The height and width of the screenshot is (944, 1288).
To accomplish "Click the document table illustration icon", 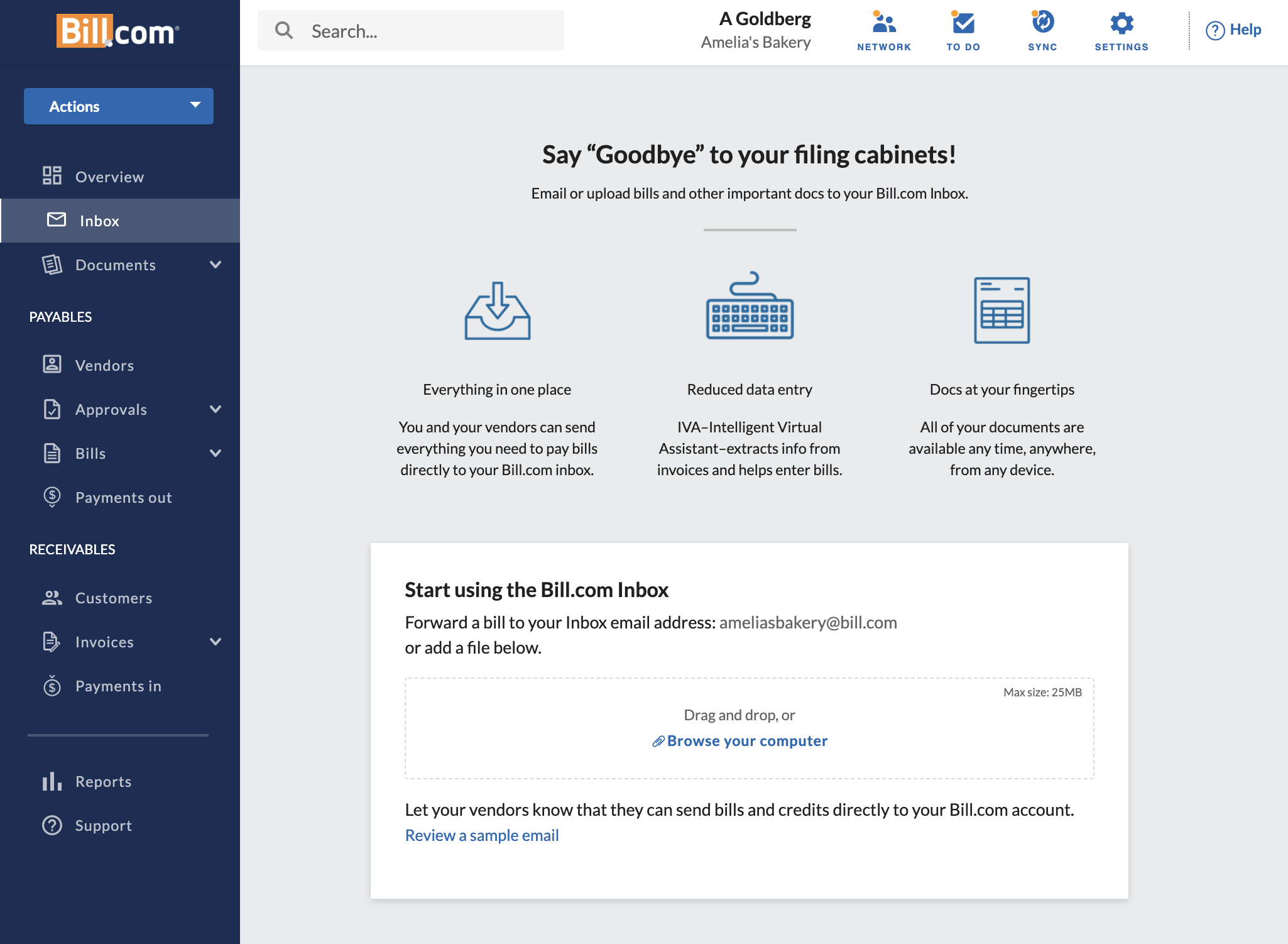I will [1001, 310].
